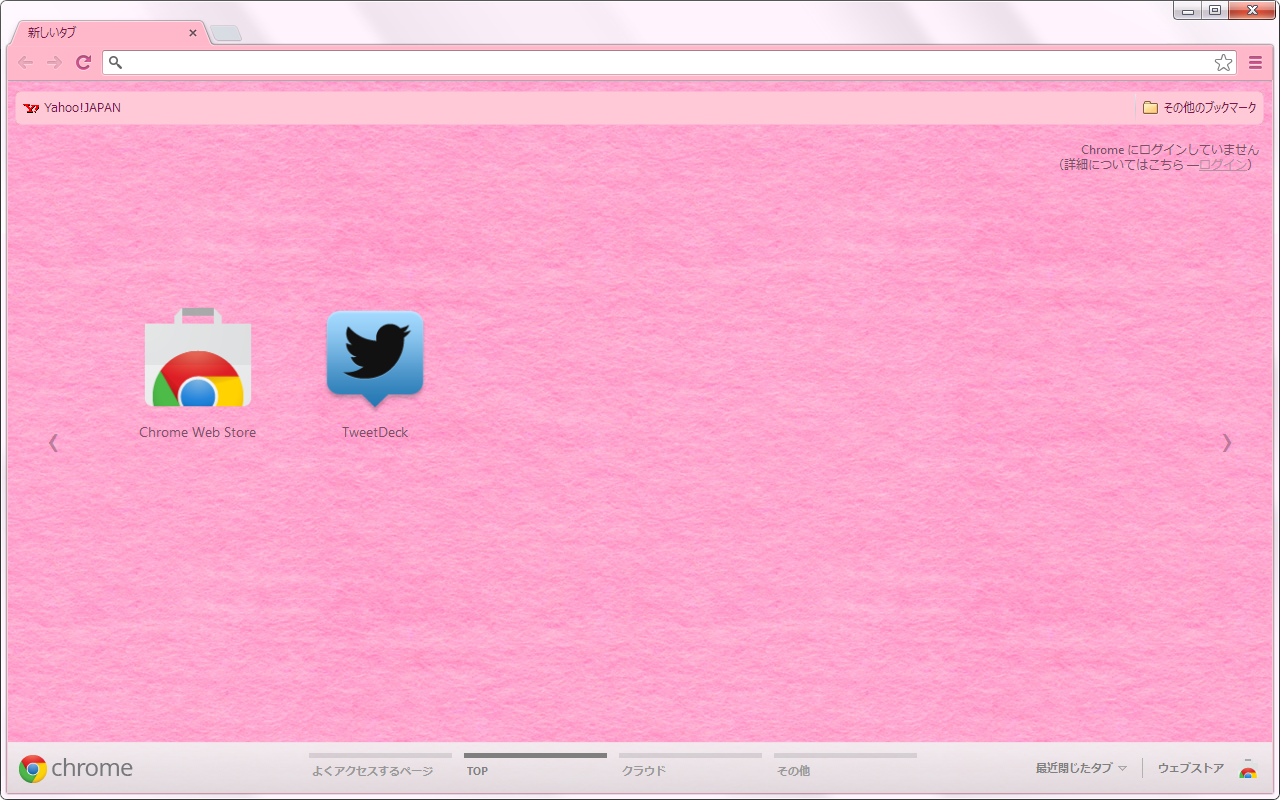Toggle the bookmark star in address bar

click(1222, 62)
